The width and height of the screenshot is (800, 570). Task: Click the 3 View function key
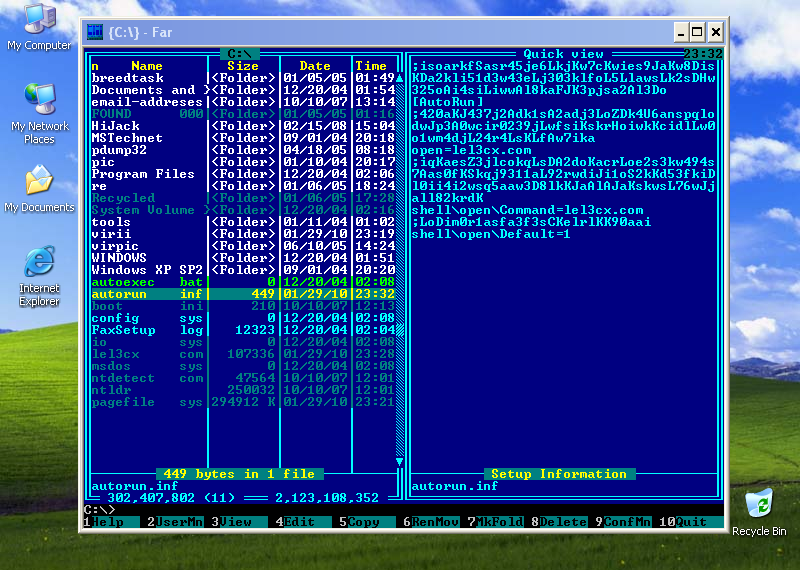pyautogui.click(x=239, y=522)
